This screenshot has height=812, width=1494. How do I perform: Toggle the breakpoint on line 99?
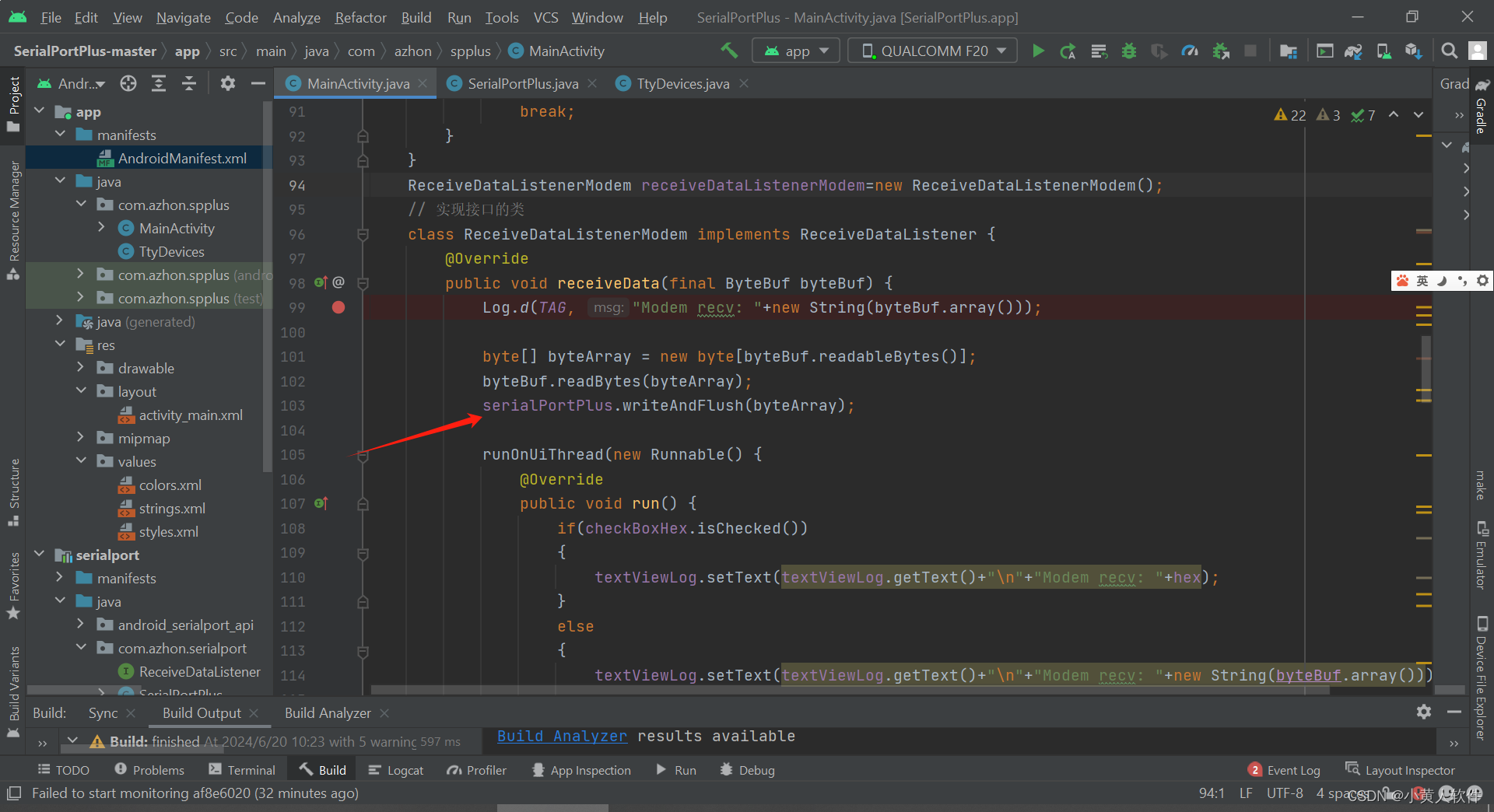[338, 307]
